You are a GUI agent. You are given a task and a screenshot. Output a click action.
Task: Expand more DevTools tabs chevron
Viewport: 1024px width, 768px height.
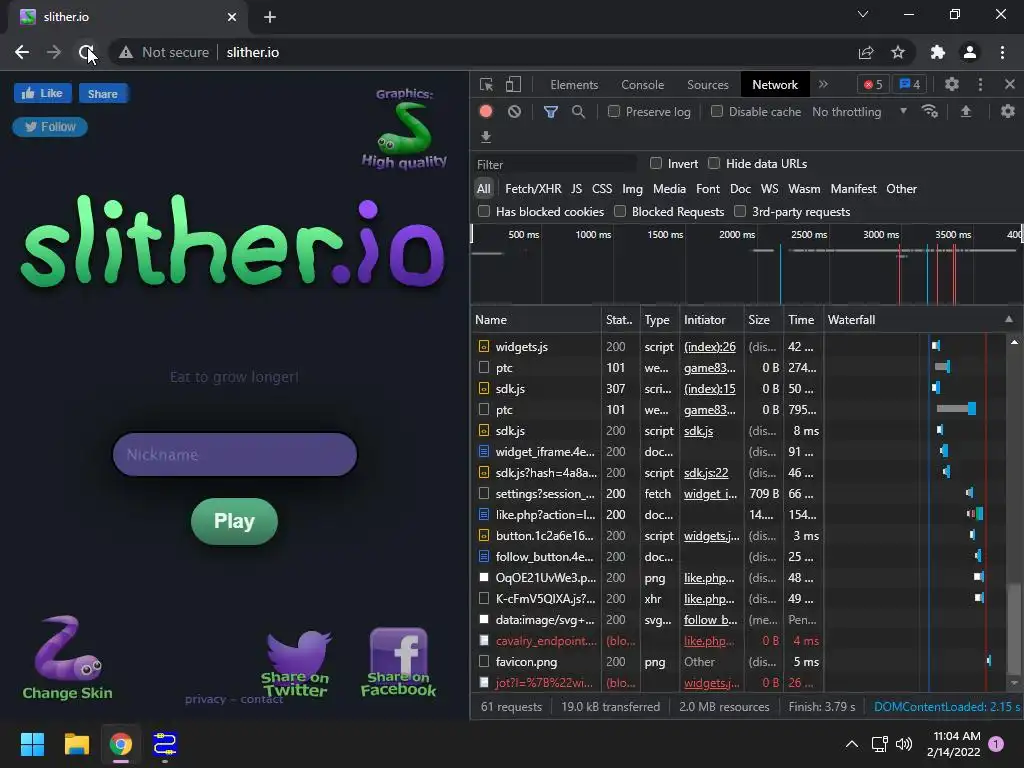824,84
